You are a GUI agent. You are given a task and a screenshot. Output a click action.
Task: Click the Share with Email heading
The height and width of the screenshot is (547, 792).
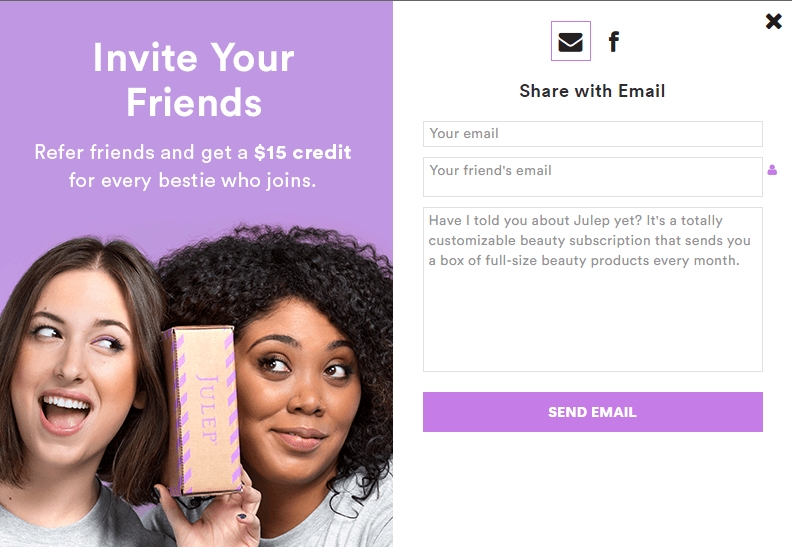coord(592,91)
